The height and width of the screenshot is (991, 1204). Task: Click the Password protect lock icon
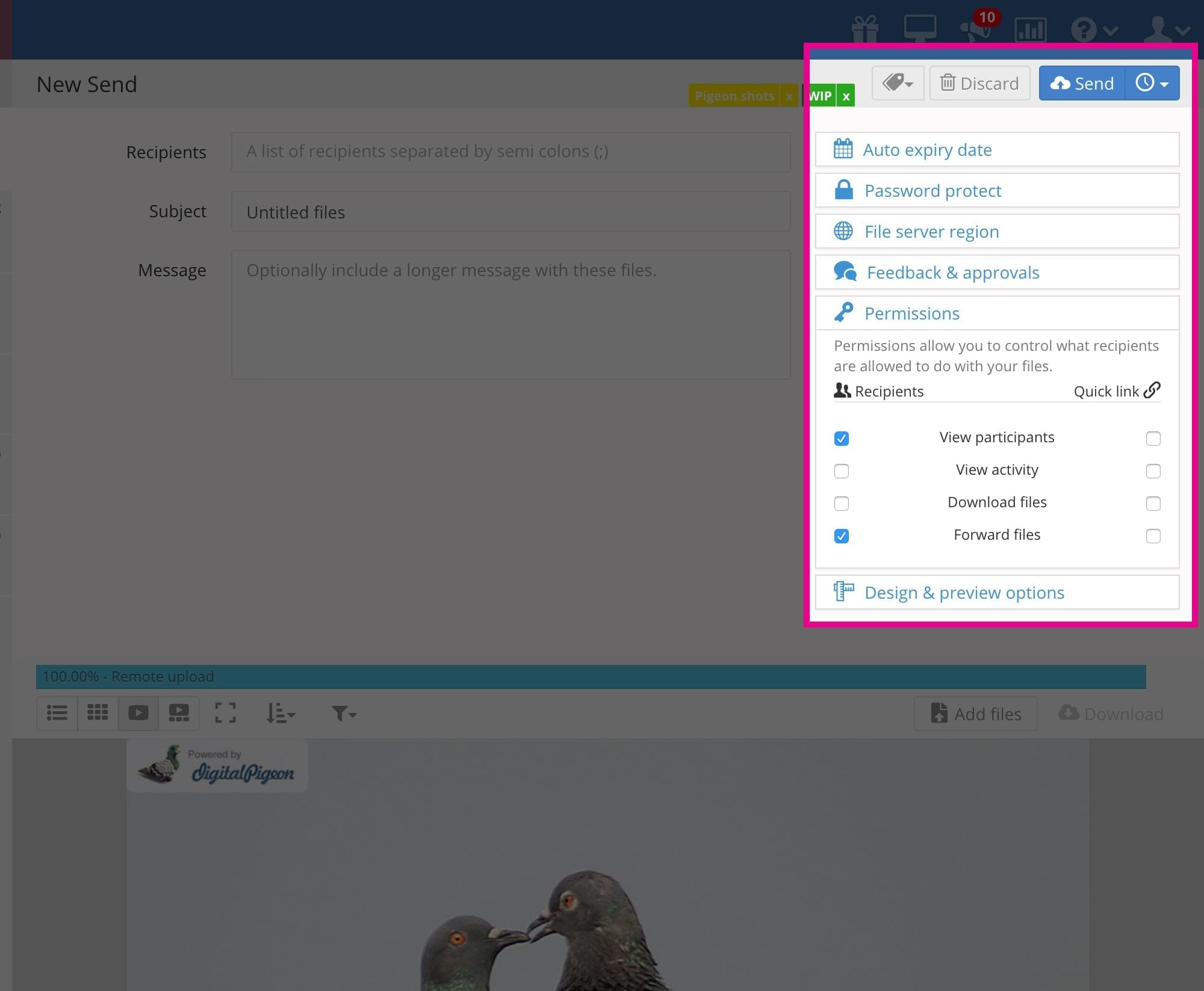click(x=843, y=189)
